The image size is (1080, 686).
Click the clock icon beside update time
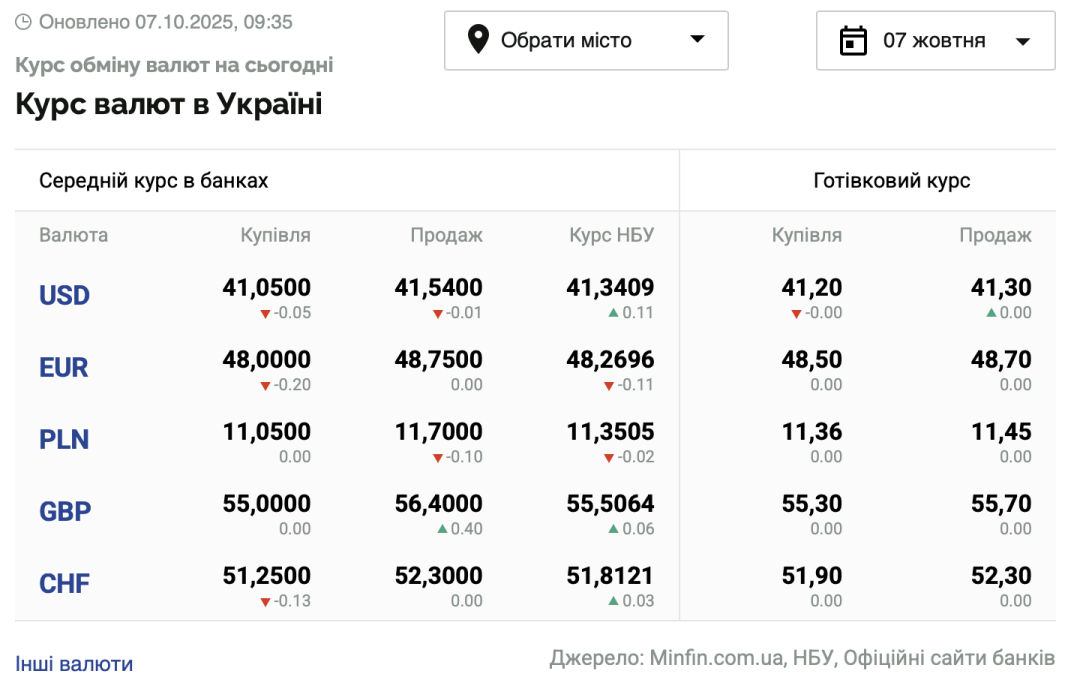pyautogui.click(x=23, y=21)
